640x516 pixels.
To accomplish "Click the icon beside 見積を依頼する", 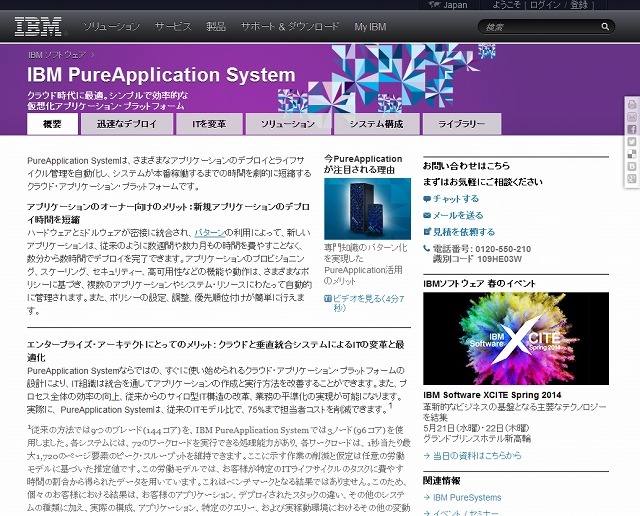I will [427, 232].
